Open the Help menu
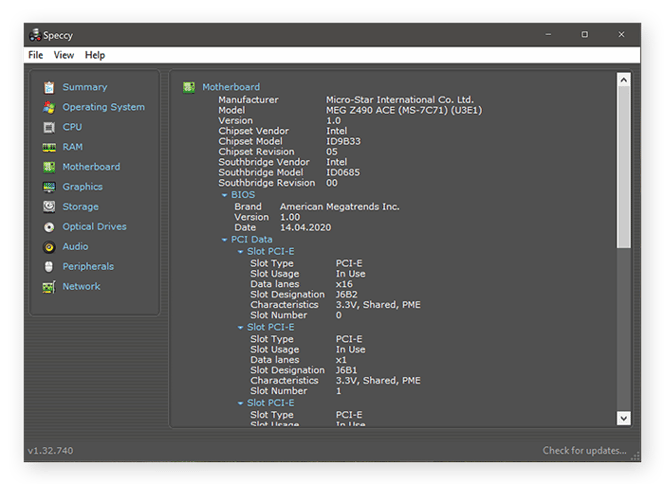Screen dimensions: 664x484 click(x=95, y=55)
